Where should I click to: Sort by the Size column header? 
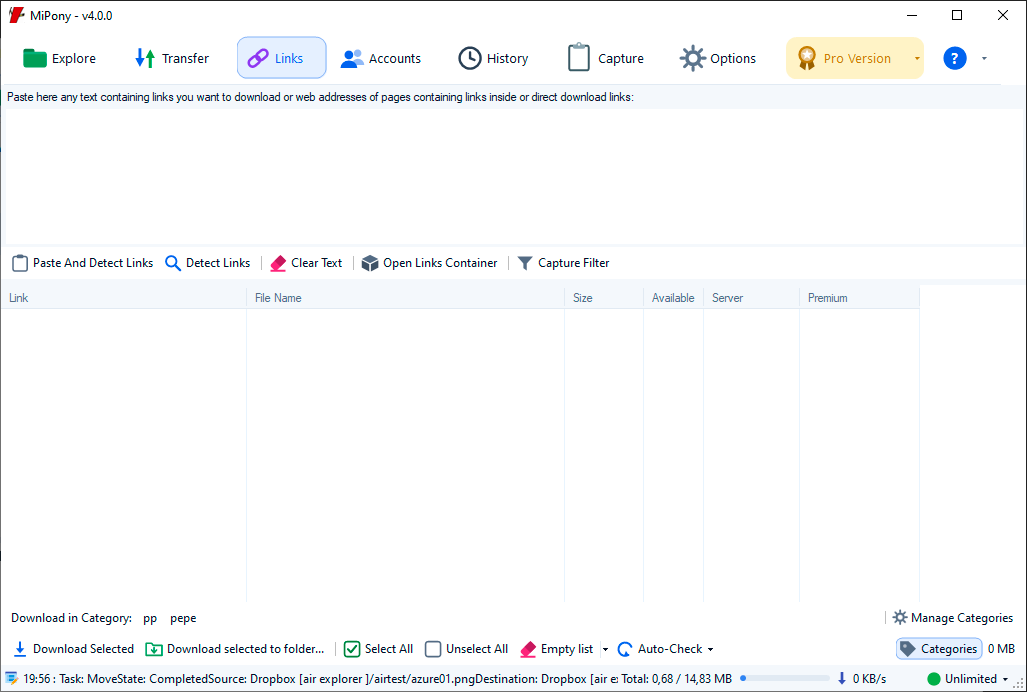604,298
